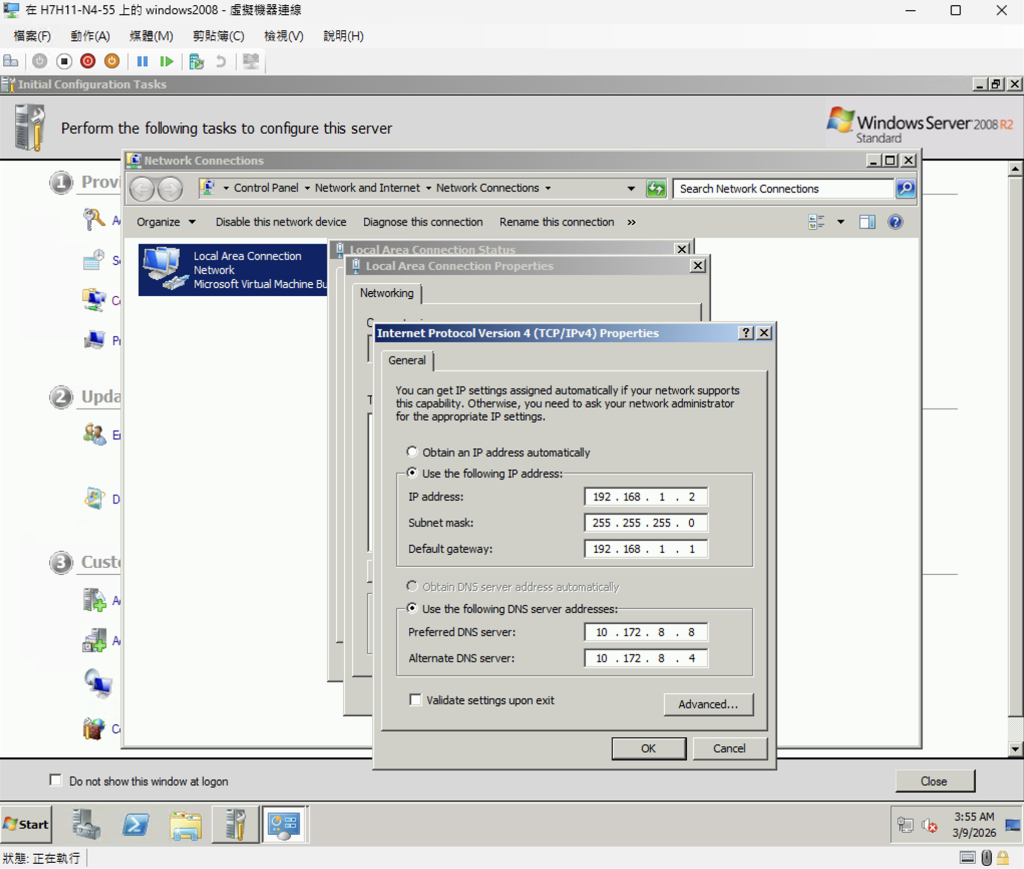Viewport: 1024px width, 869px height.
Task: Select Obtain an IP address automatically
Action: pos(412,452)
